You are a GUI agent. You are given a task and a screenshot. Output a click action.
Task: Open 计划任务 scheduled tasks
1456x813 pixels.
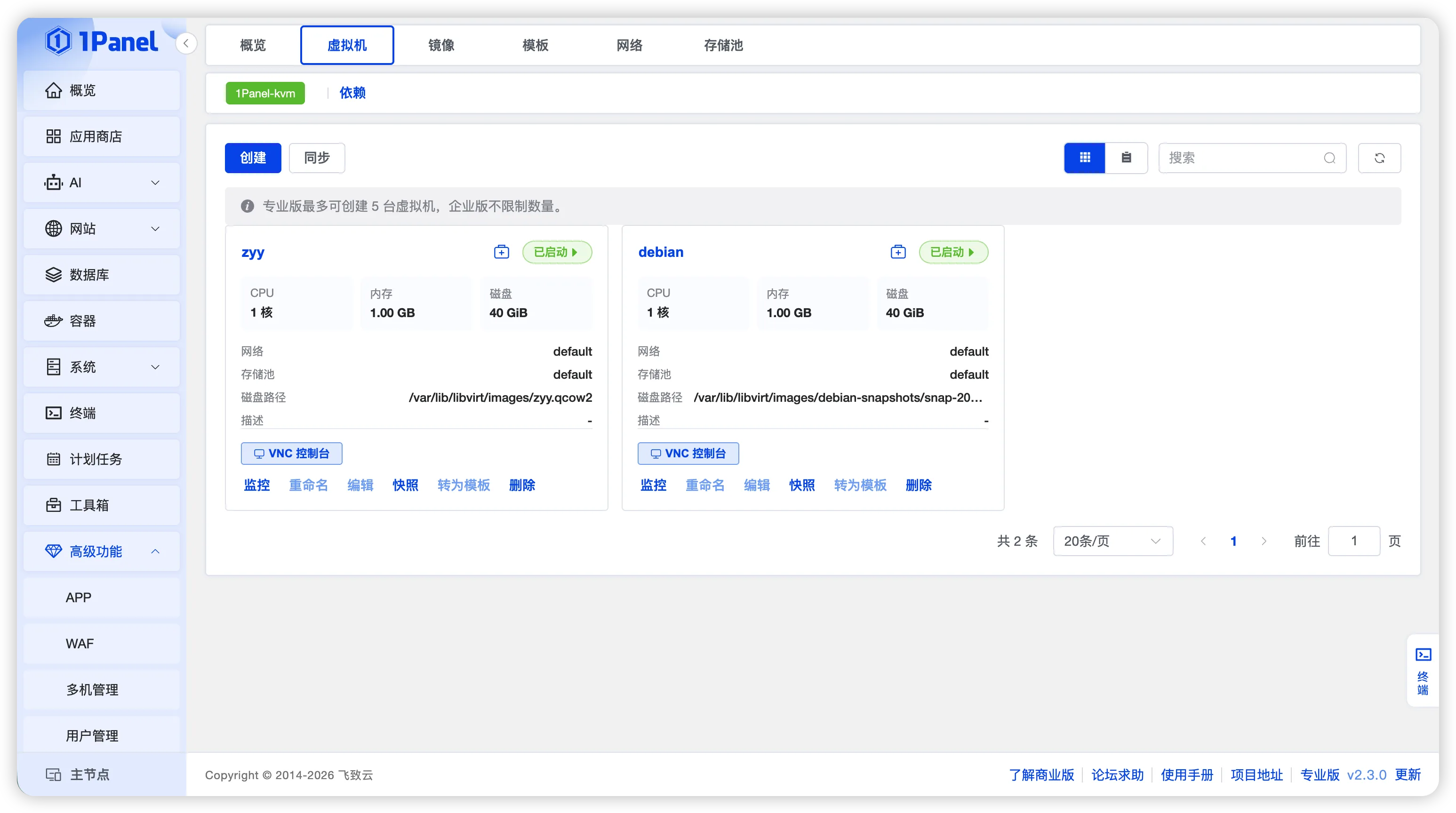click(x=102, y=459)
